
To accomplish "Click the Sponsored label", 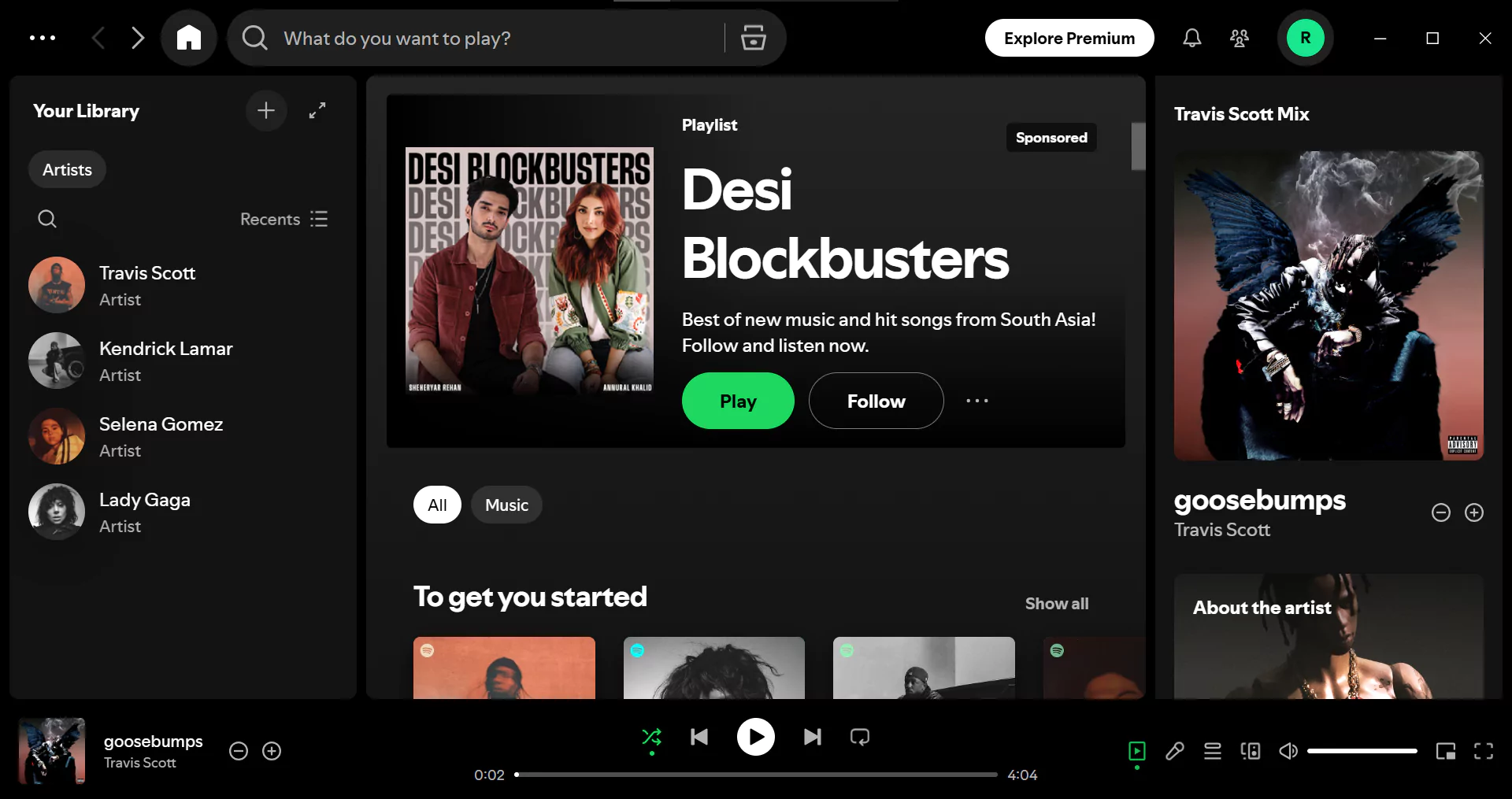I will click(x=1051, y=138).
